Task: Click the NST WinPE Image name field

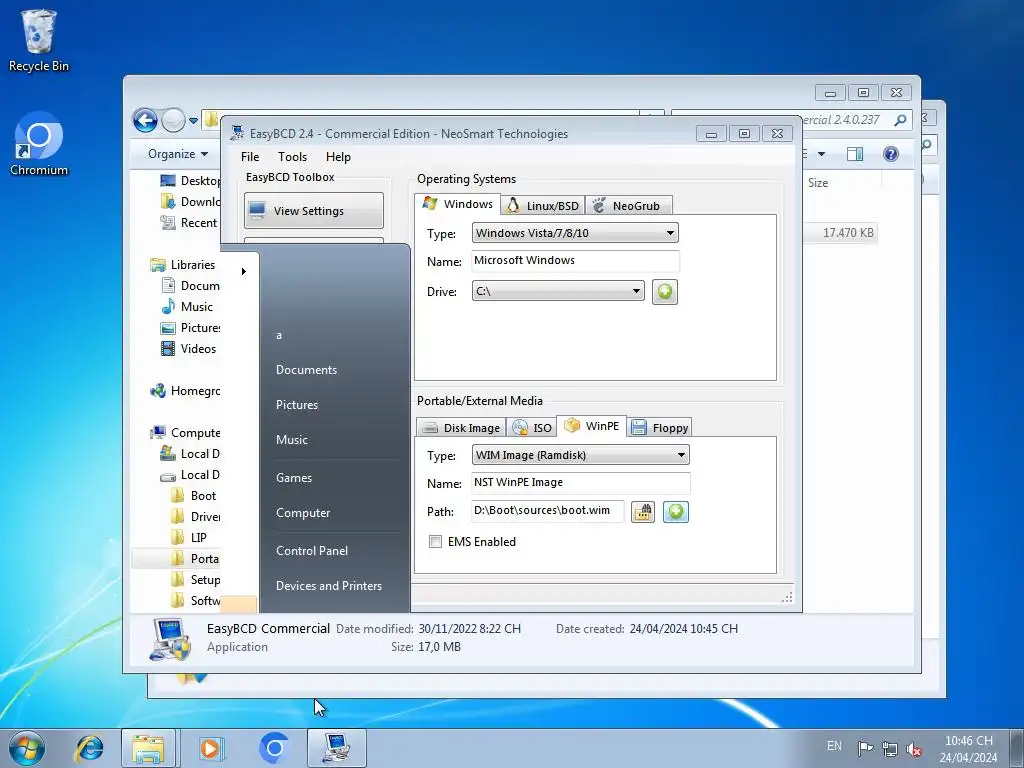Action: point(581,483)
